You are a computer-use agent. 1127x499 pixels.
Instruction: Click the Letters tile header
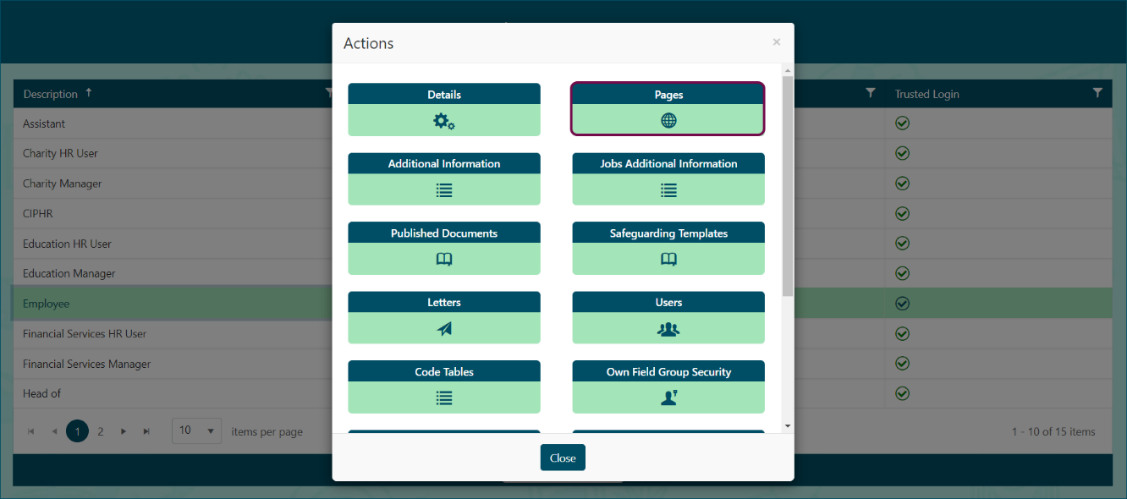444,302
